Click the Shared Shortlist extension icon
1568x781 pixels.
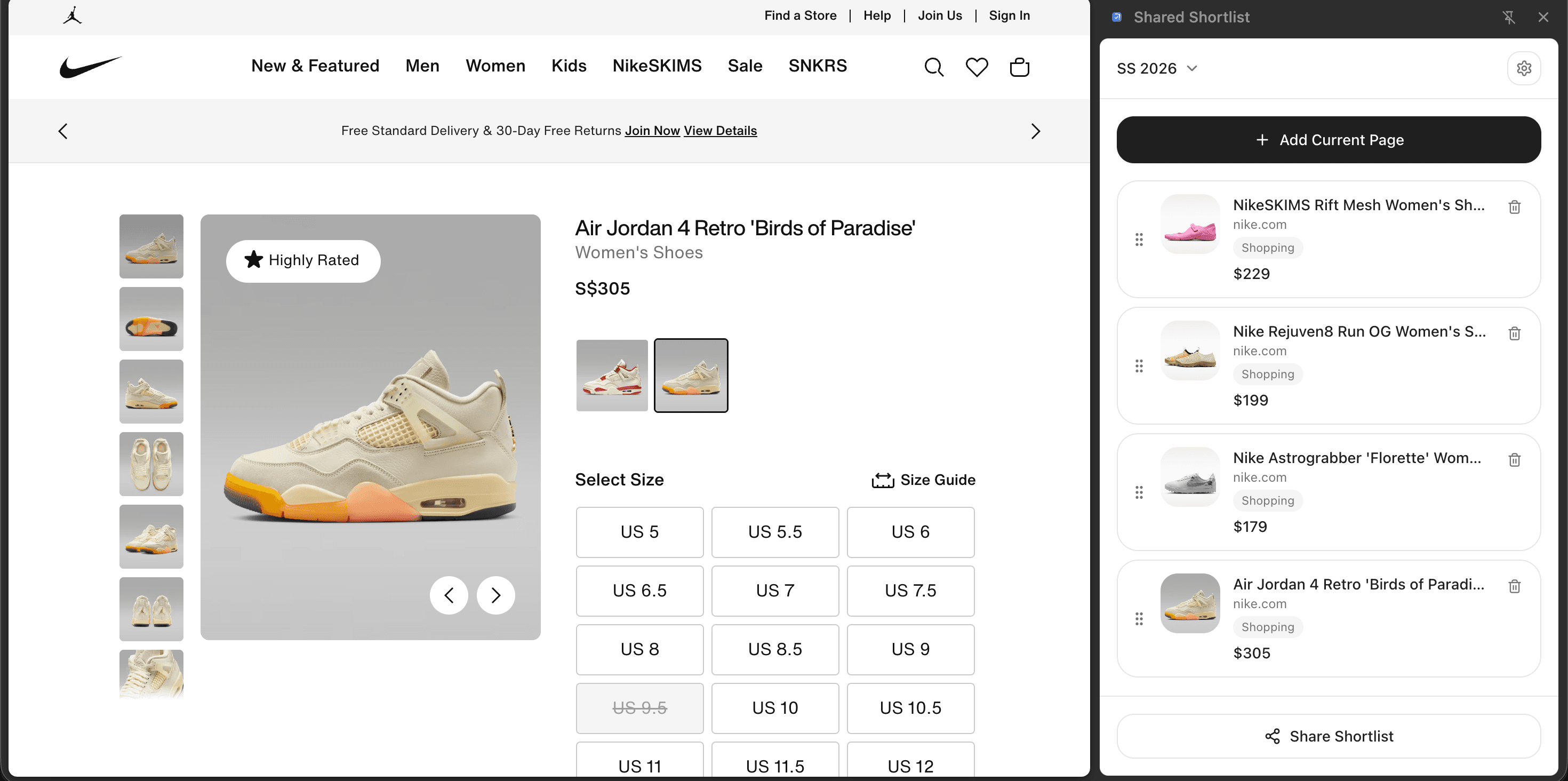point(1116,17)
